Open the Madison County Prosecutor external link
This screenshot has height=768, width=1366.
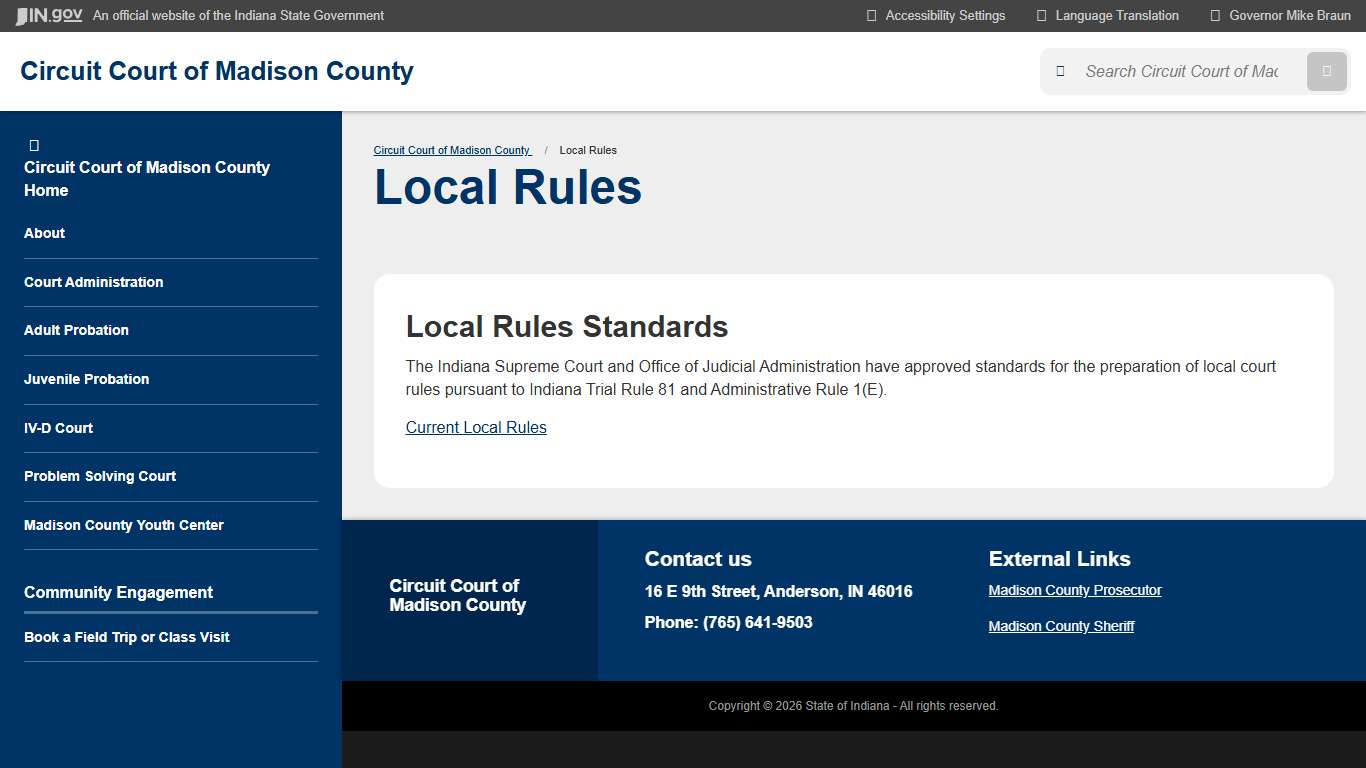click(1074, 590)
